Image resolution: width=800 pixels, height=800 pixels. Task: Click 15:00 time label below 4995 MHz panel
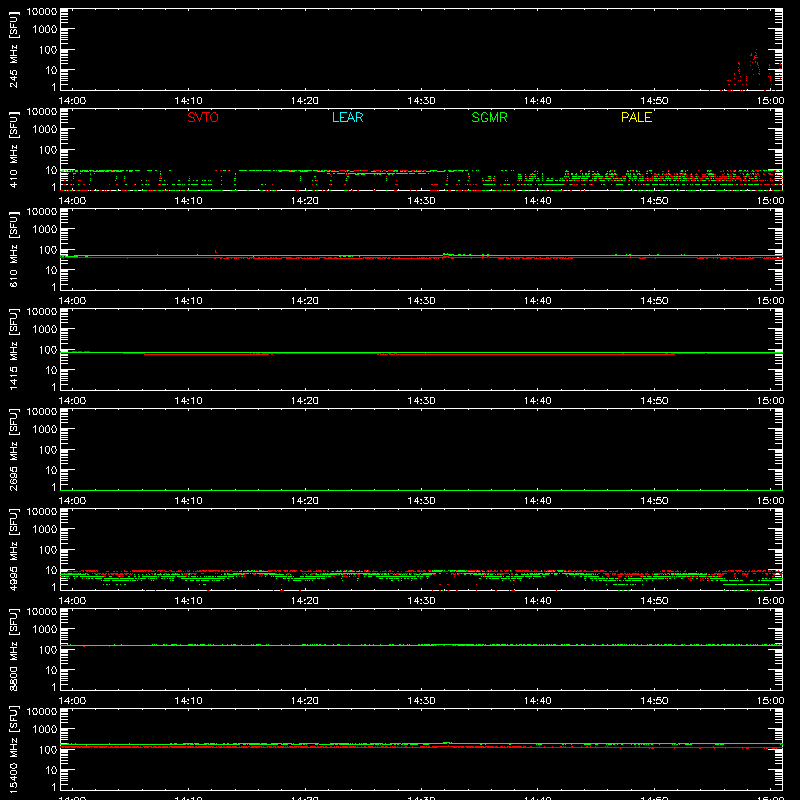[x=770, y=601]
